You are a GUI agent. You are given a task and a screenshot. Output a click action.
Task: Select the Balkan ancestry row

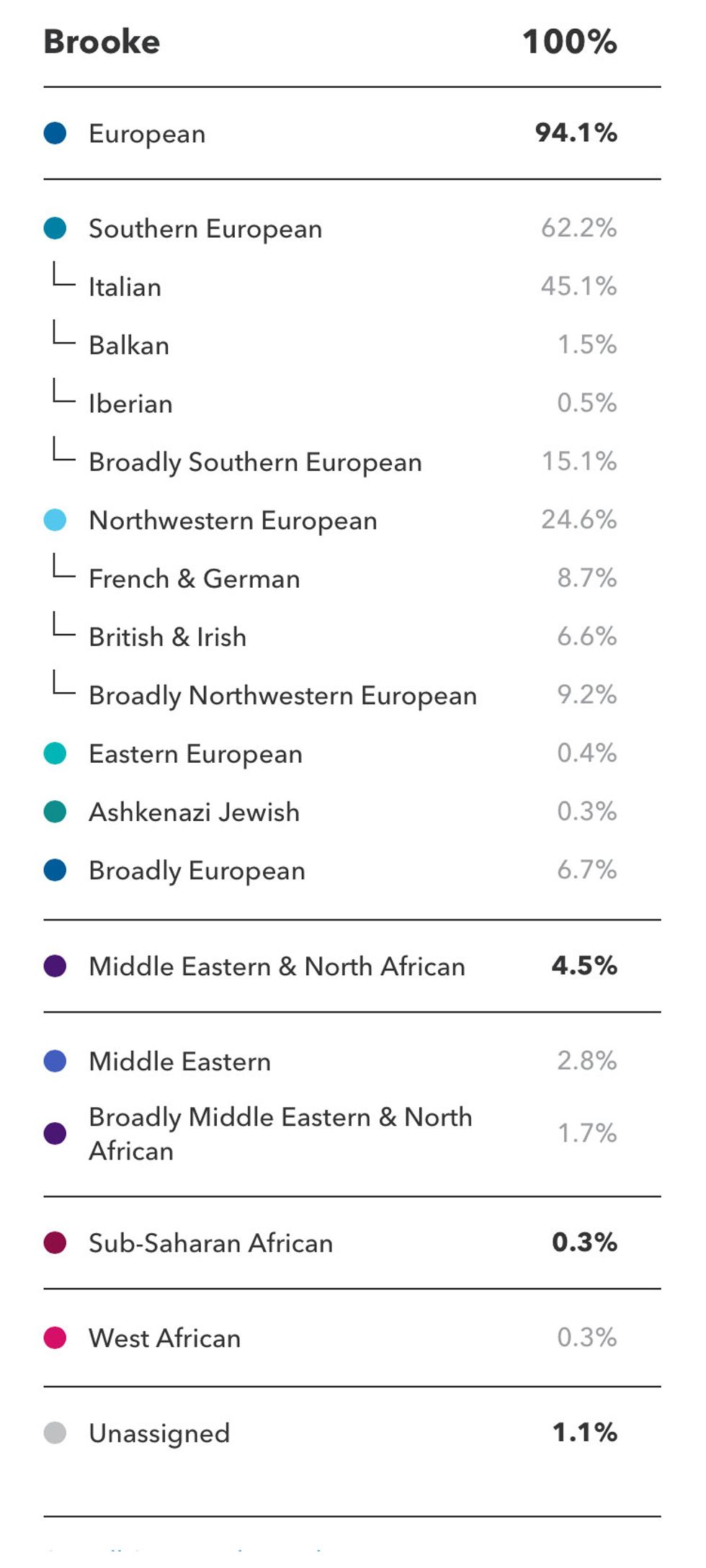[352, 345]
